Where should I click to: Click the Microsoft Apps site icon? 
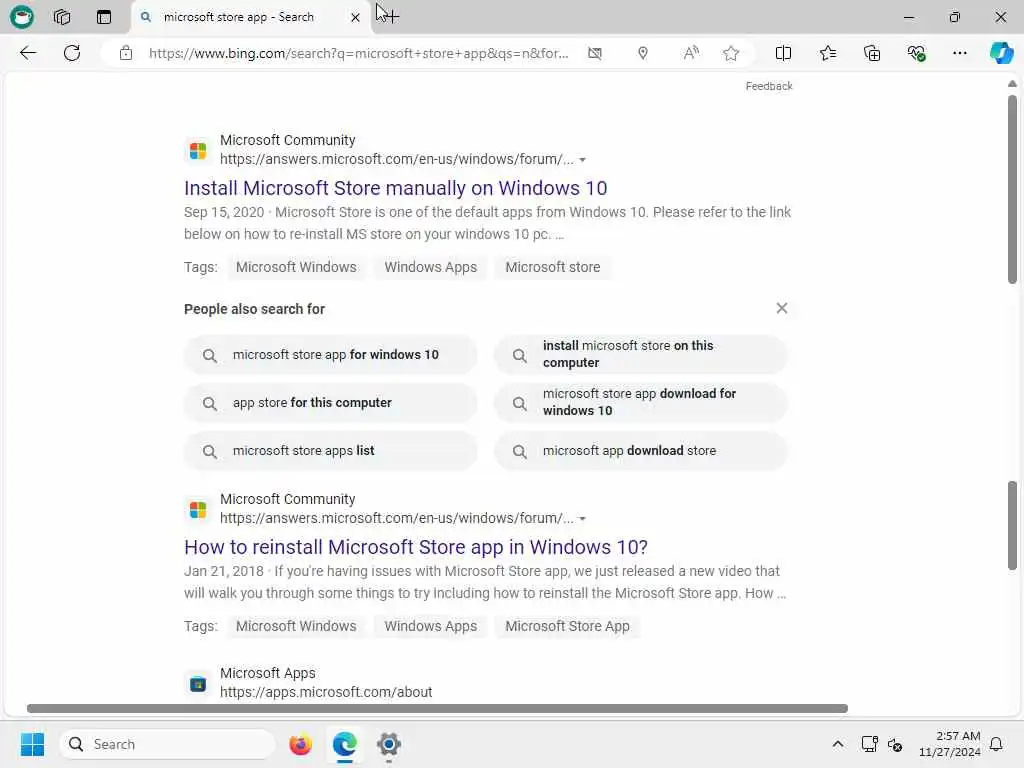pos(198,684)
